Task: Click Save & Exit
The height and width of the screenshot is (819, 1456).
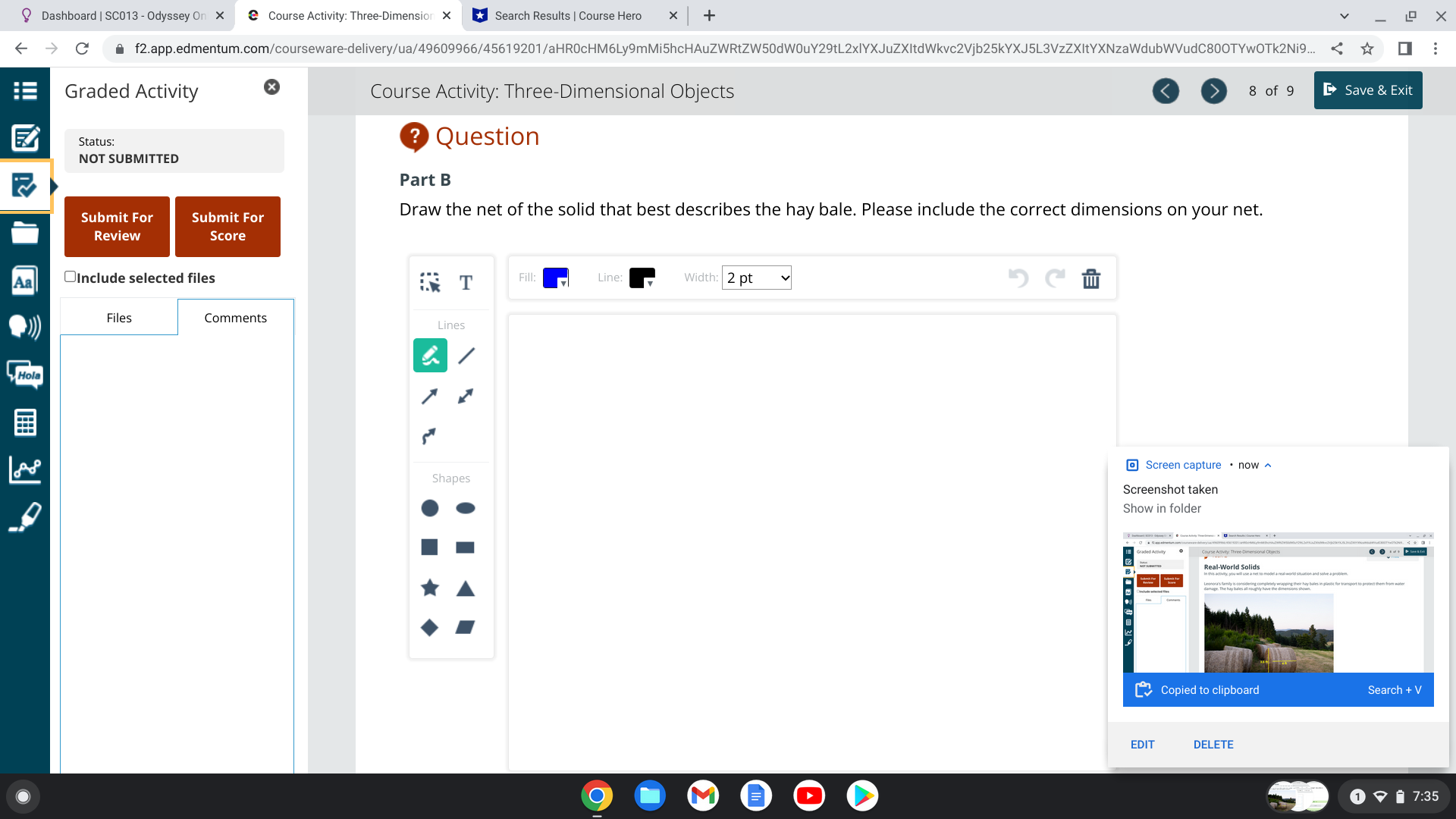Action: [1367, 89]
